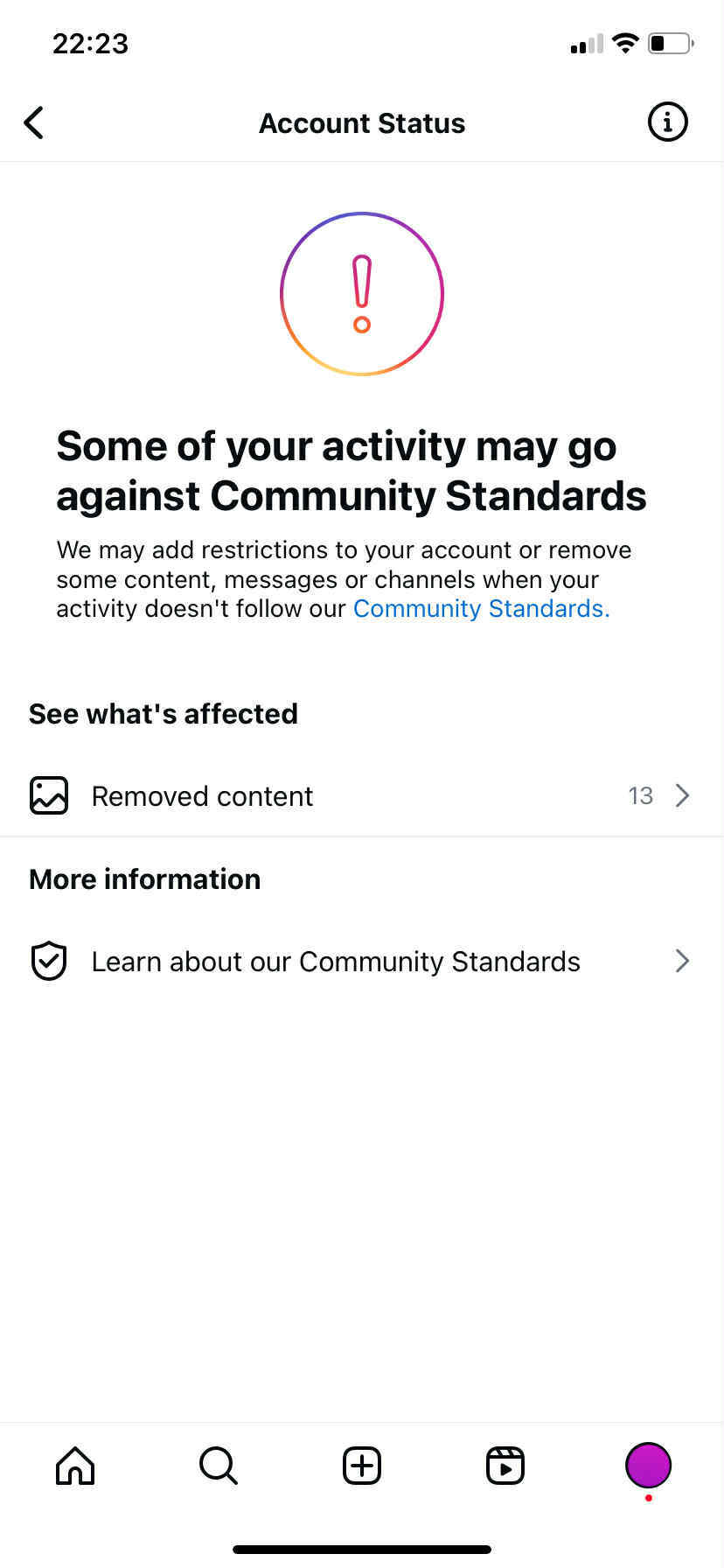Follow the blue Community Standards link
Screen dimensions: 724x1568
(x=481, y=609)
